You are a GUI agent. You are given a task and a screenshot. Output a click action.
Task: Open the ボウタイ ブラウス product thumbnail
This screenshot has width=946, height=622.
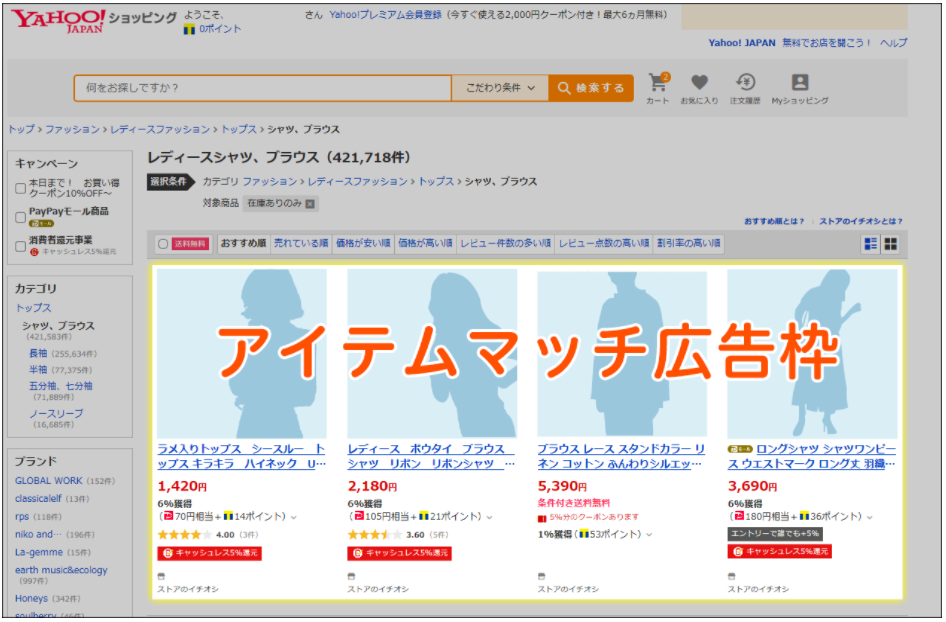432,354
